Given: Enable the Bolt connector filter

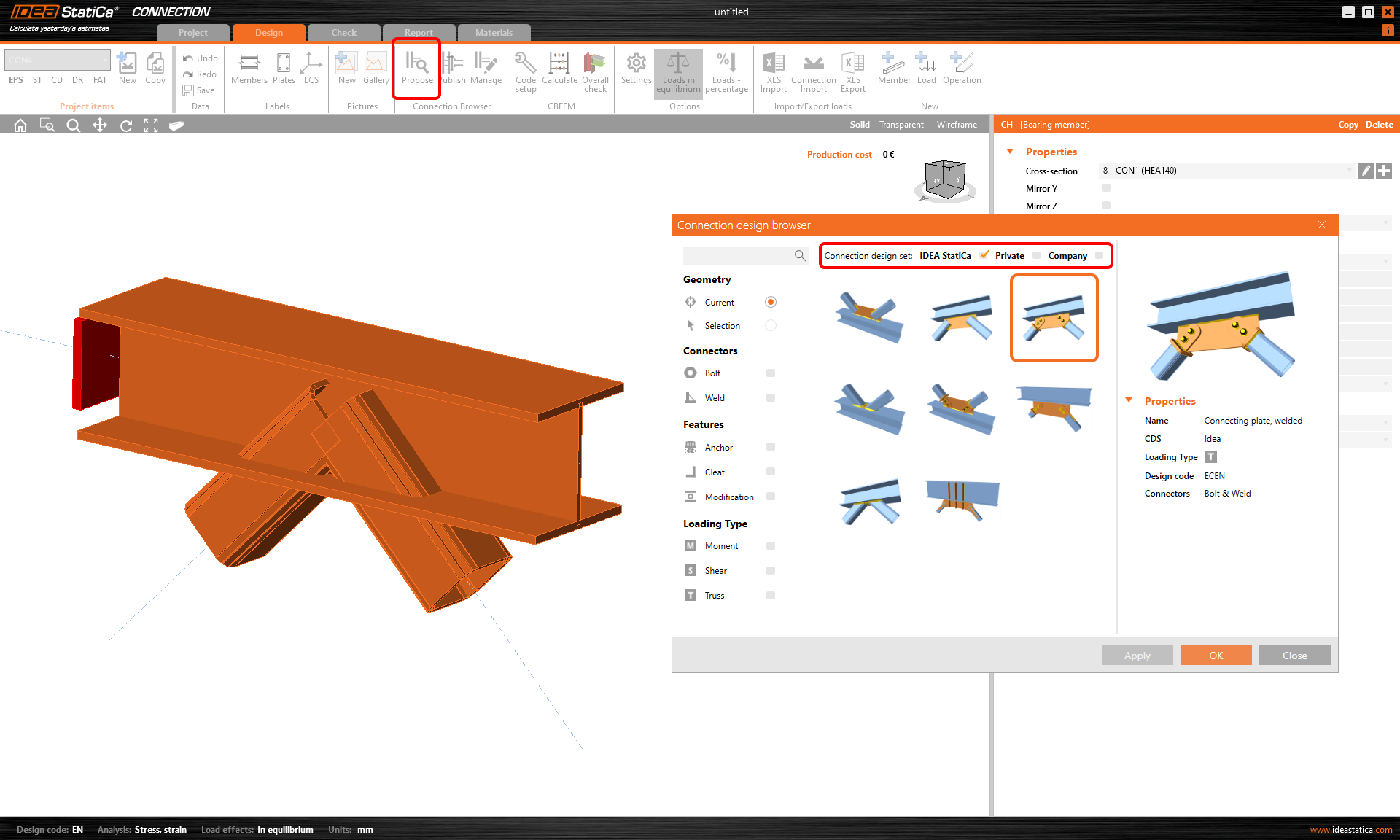Looking at the screenshot, I should point(771,373).
